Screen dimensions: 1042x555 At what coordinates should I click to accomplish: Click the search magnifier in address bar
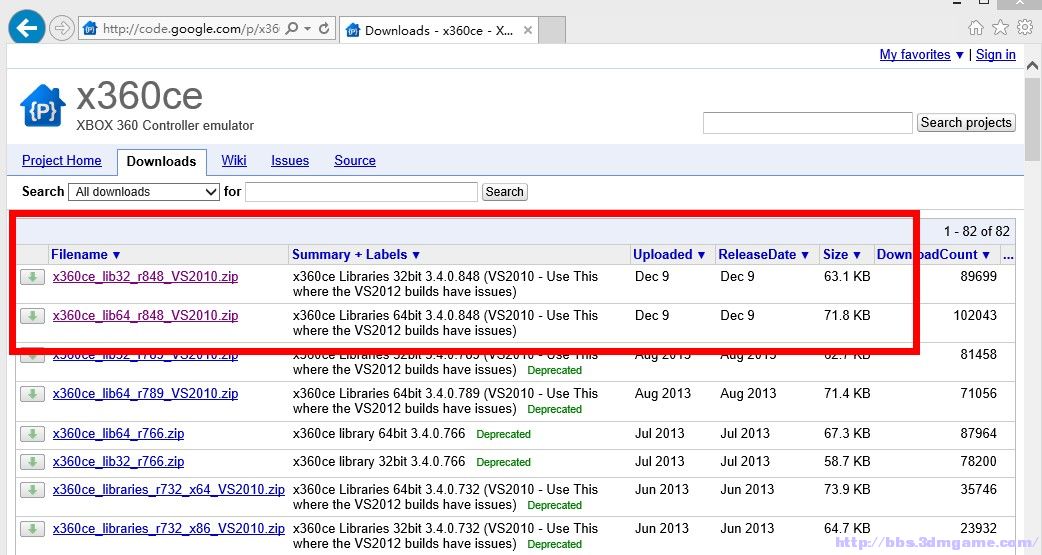coord(292,29)
